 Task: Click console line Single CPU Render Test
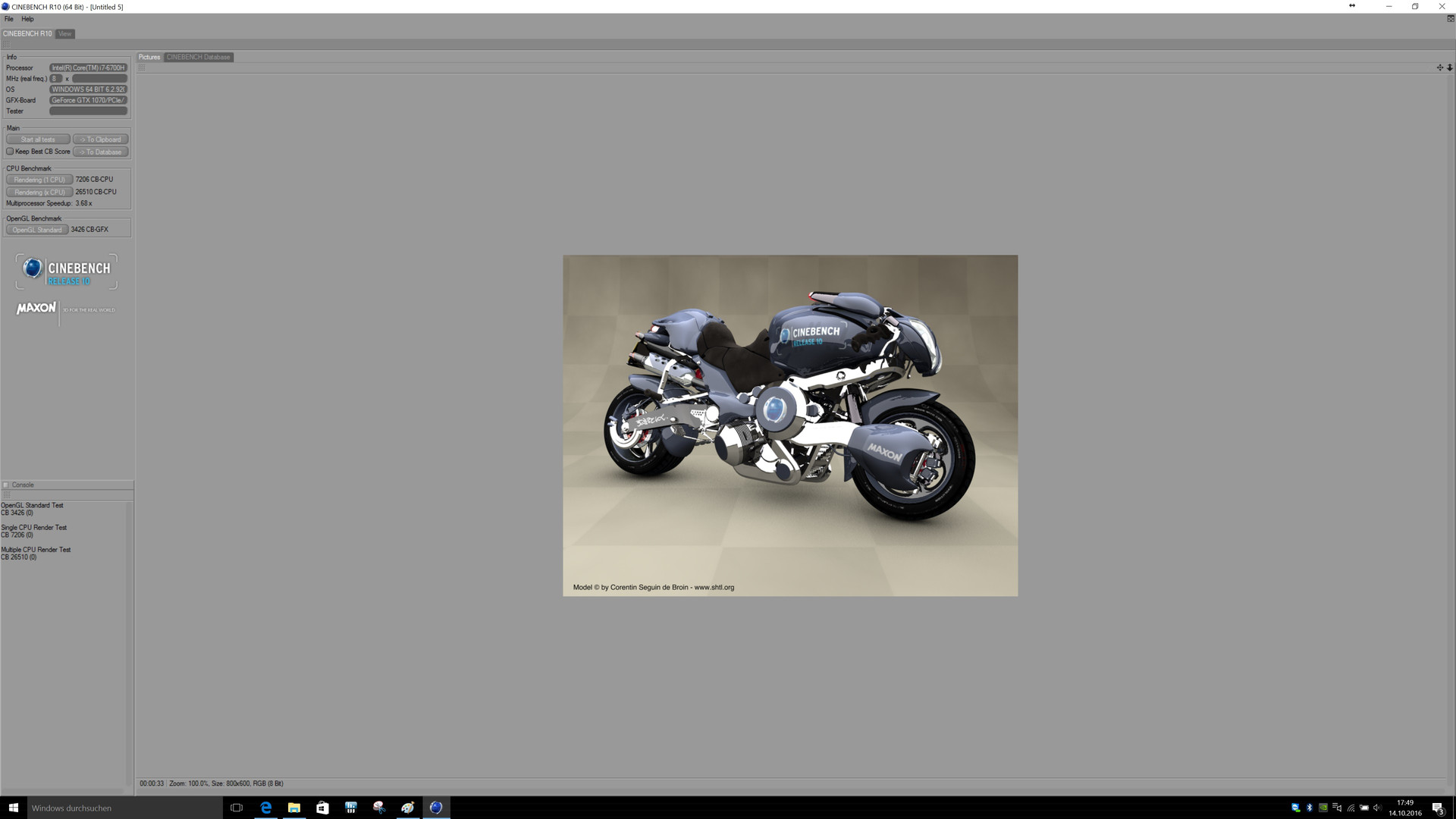(x=34, y=527)
